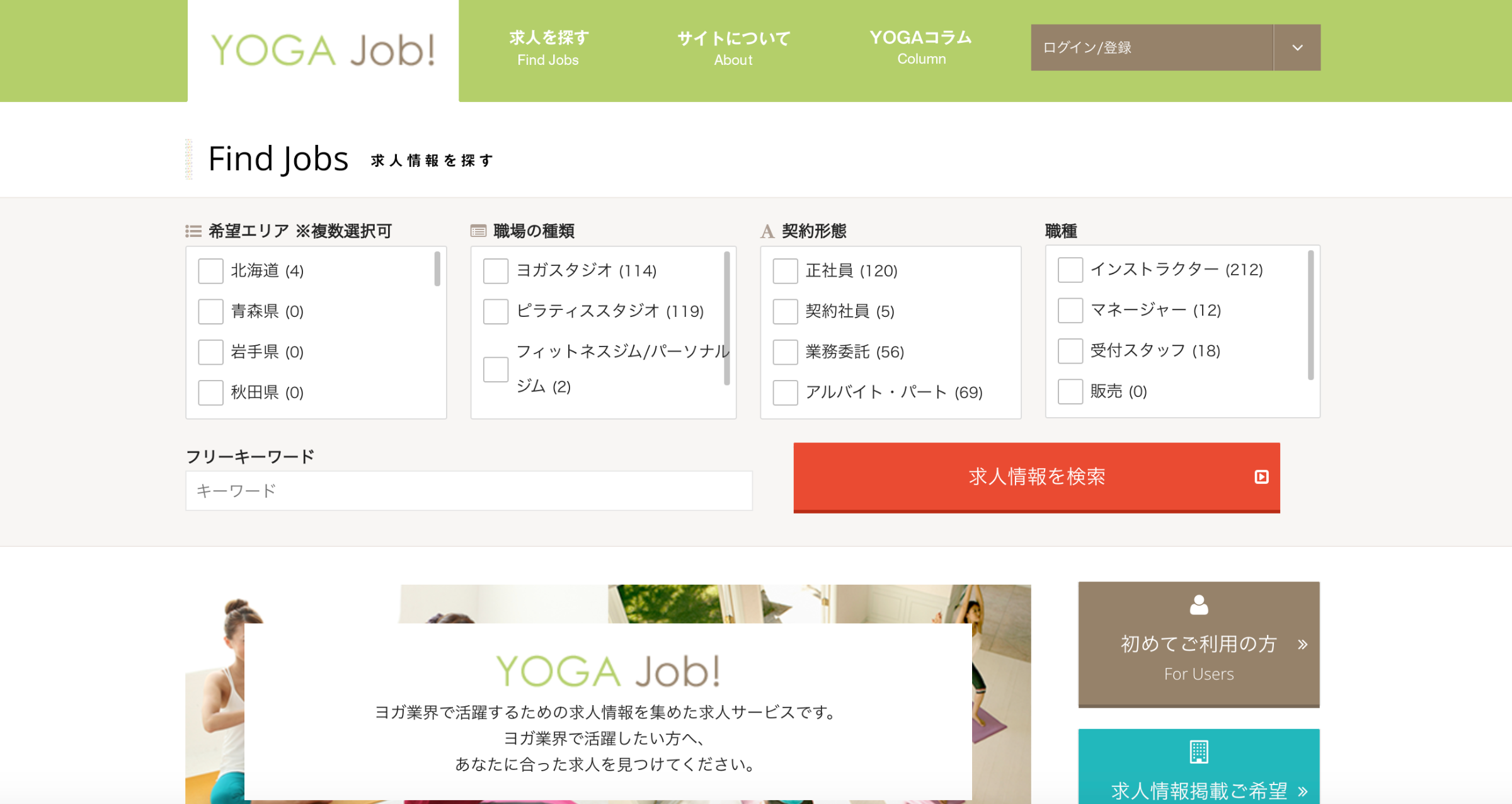Tick the 岩手県 (0) checkbox
Viewport: 1512px width, 804px height.
point(210,352)
